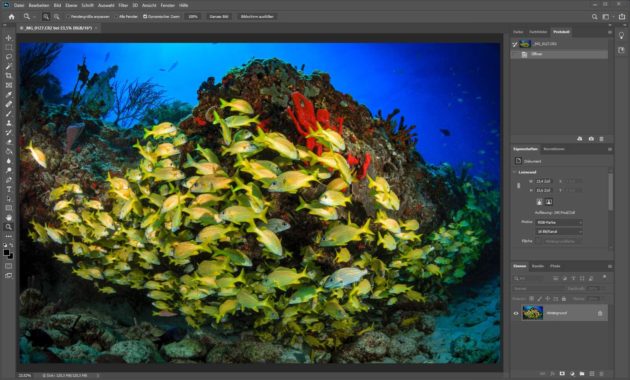Select the Zoom tool in the toolbox
The width and height of the screenshot is (630, 380).
point(8,227)
